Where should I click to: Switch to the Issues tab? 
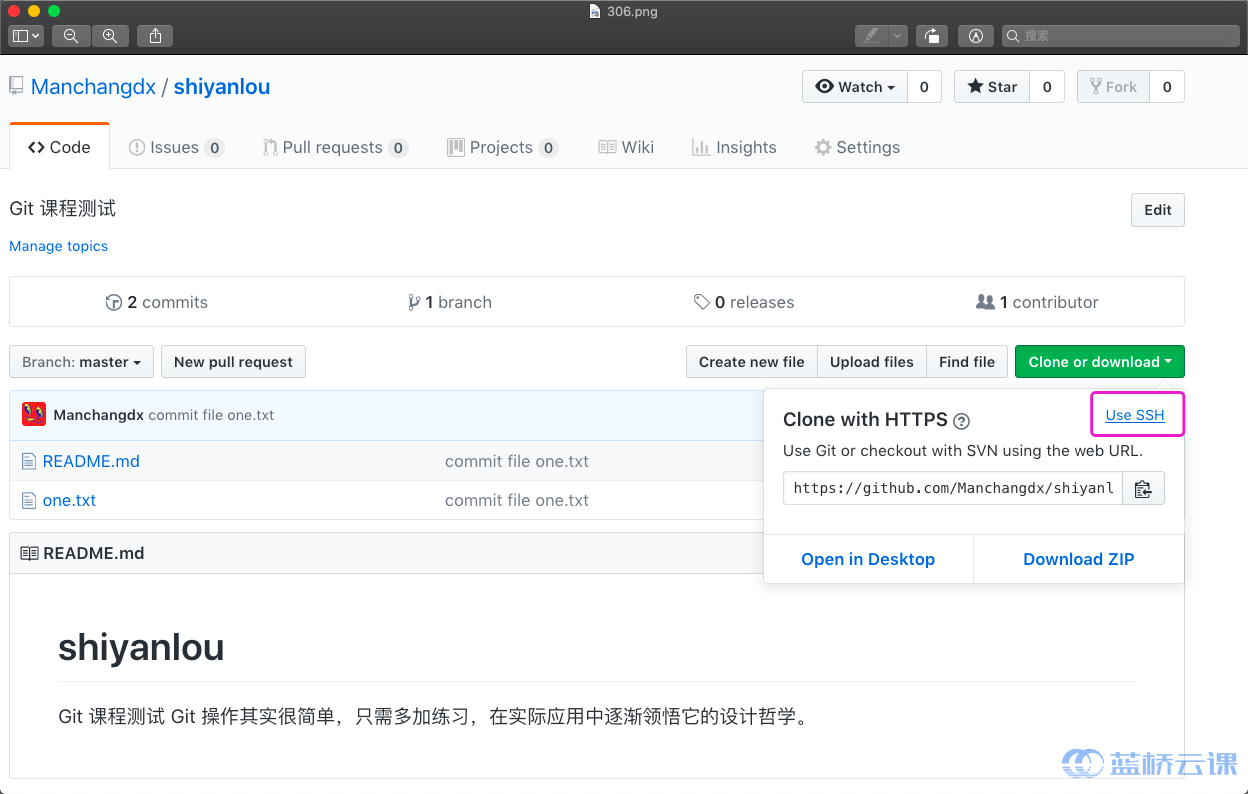176,147
